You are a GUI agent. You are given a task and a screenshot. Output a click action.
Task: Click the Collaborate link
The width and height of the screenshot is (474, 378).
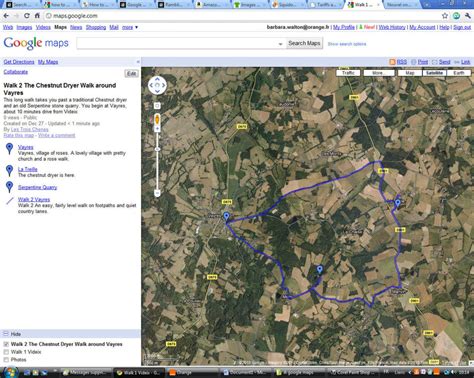(16, 72)
